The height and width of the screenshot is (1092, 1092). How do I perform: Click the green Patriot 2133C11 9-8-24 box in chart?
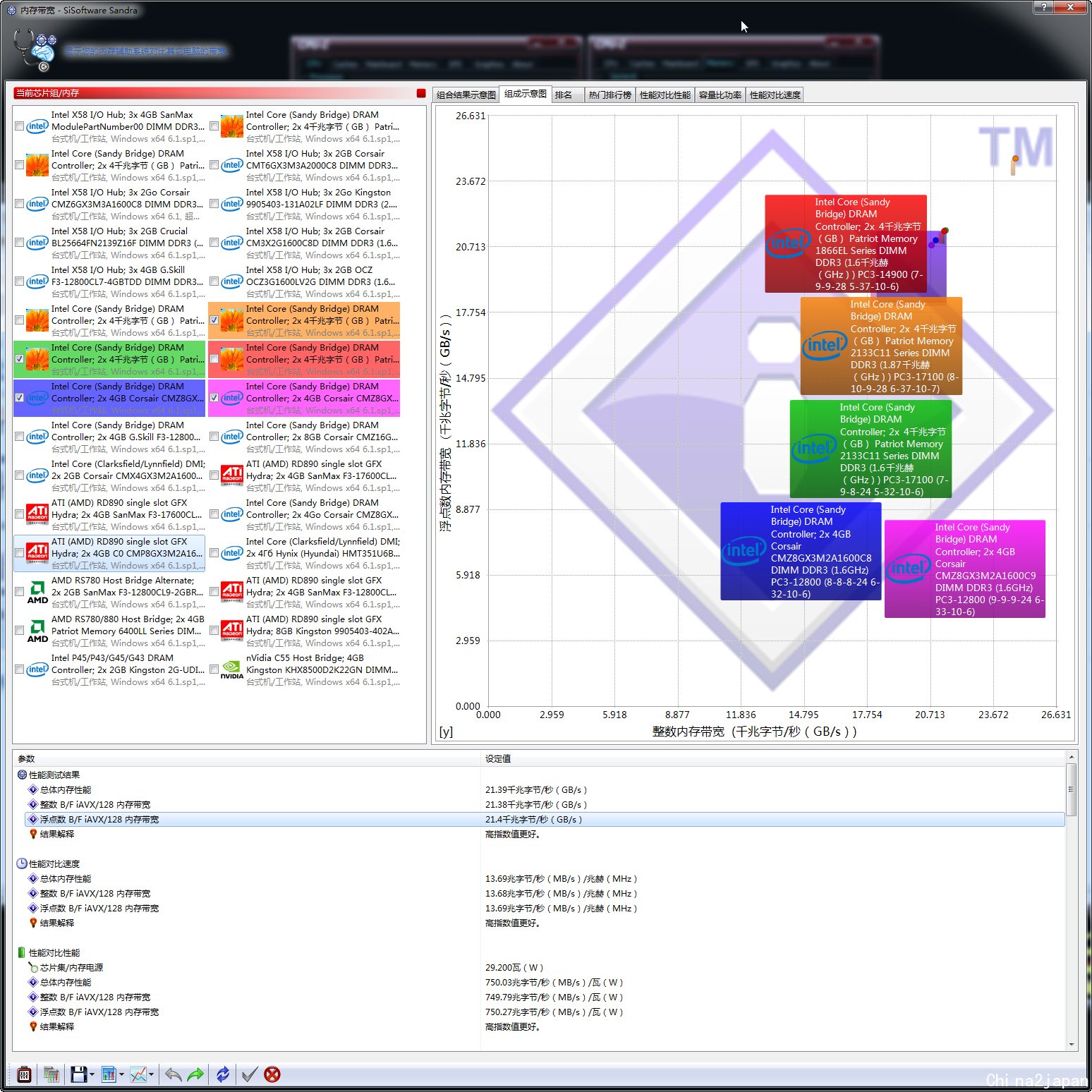[870, 449]
